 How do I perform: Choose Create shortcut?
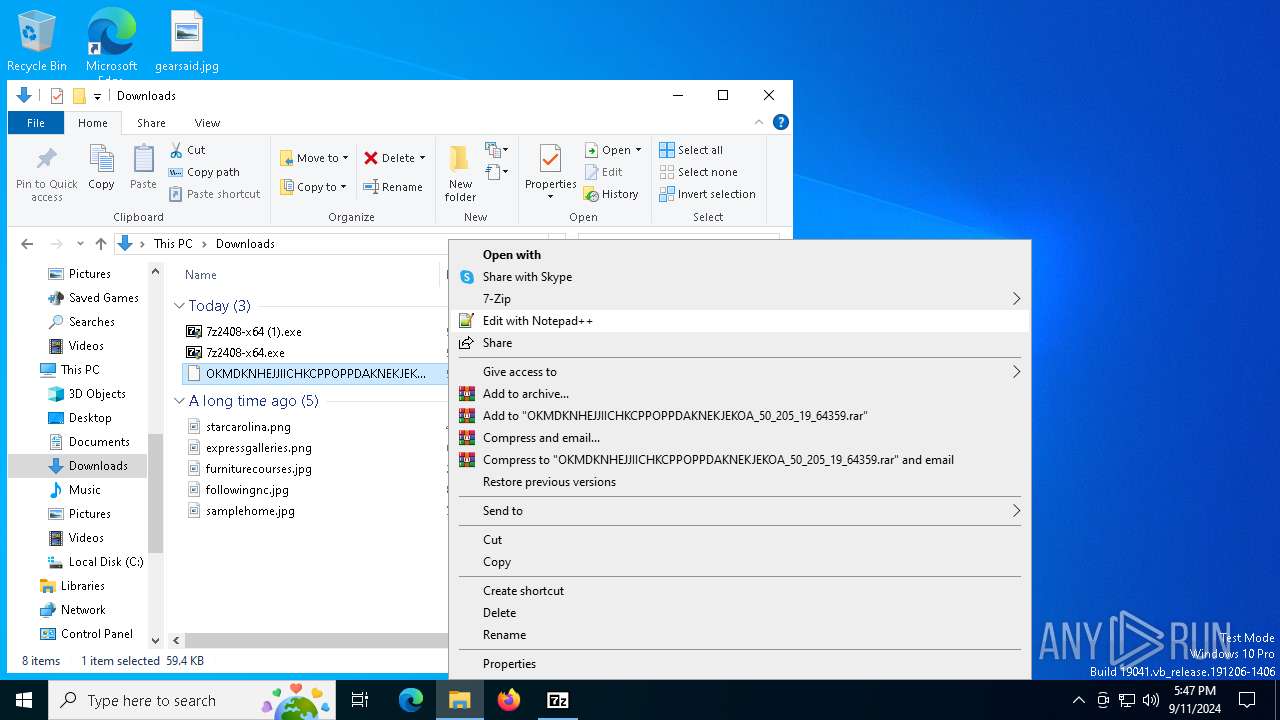740,591
